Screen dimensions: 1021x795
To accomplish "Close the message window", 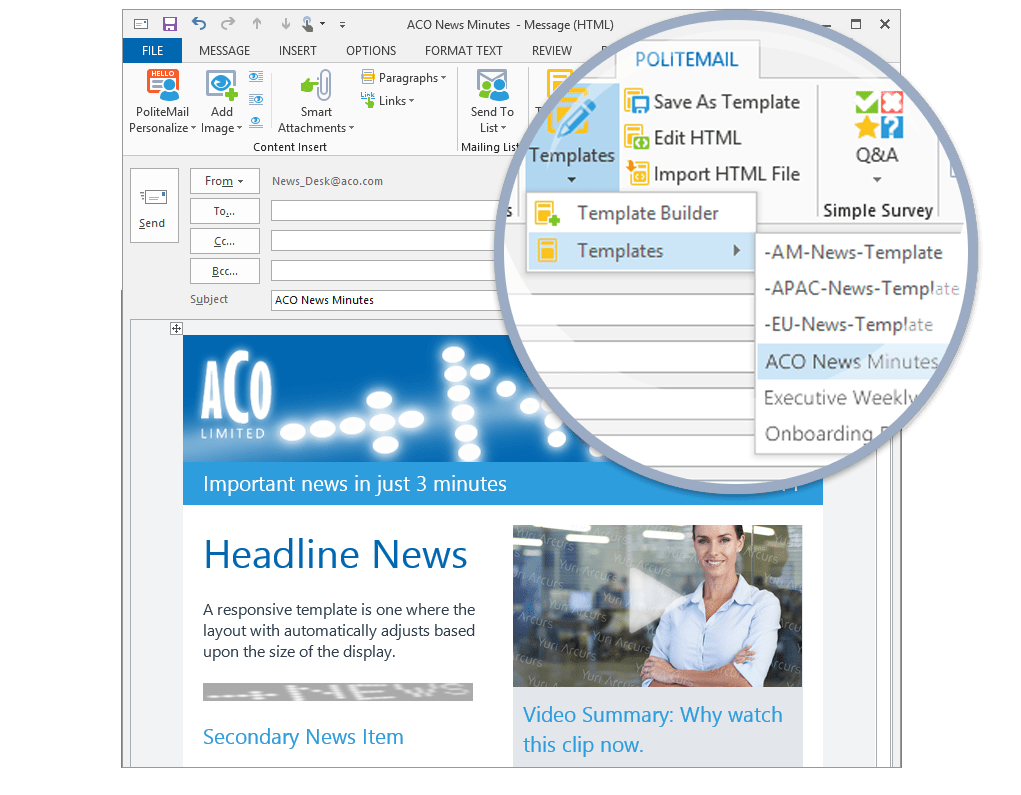I will pos(884,24).
